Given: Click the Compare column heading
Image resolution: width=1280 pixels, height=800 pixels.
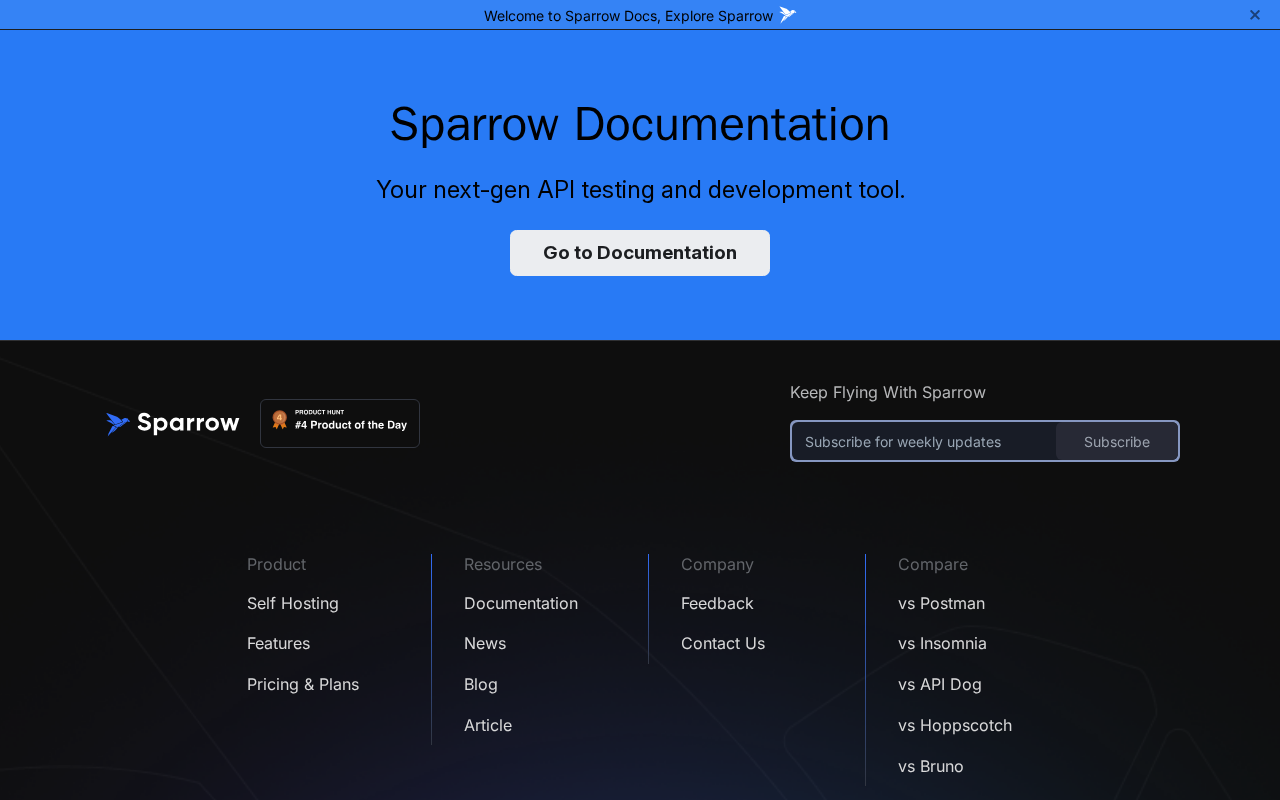Looking at the screenshot, I should (933, 564).
